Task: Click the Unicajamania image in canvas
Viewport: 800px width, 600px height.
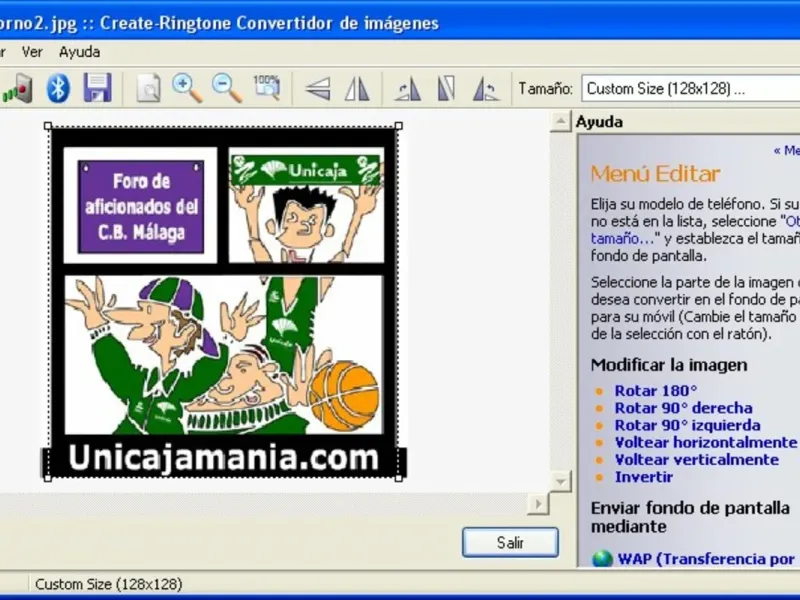Action: pos(223,302)
